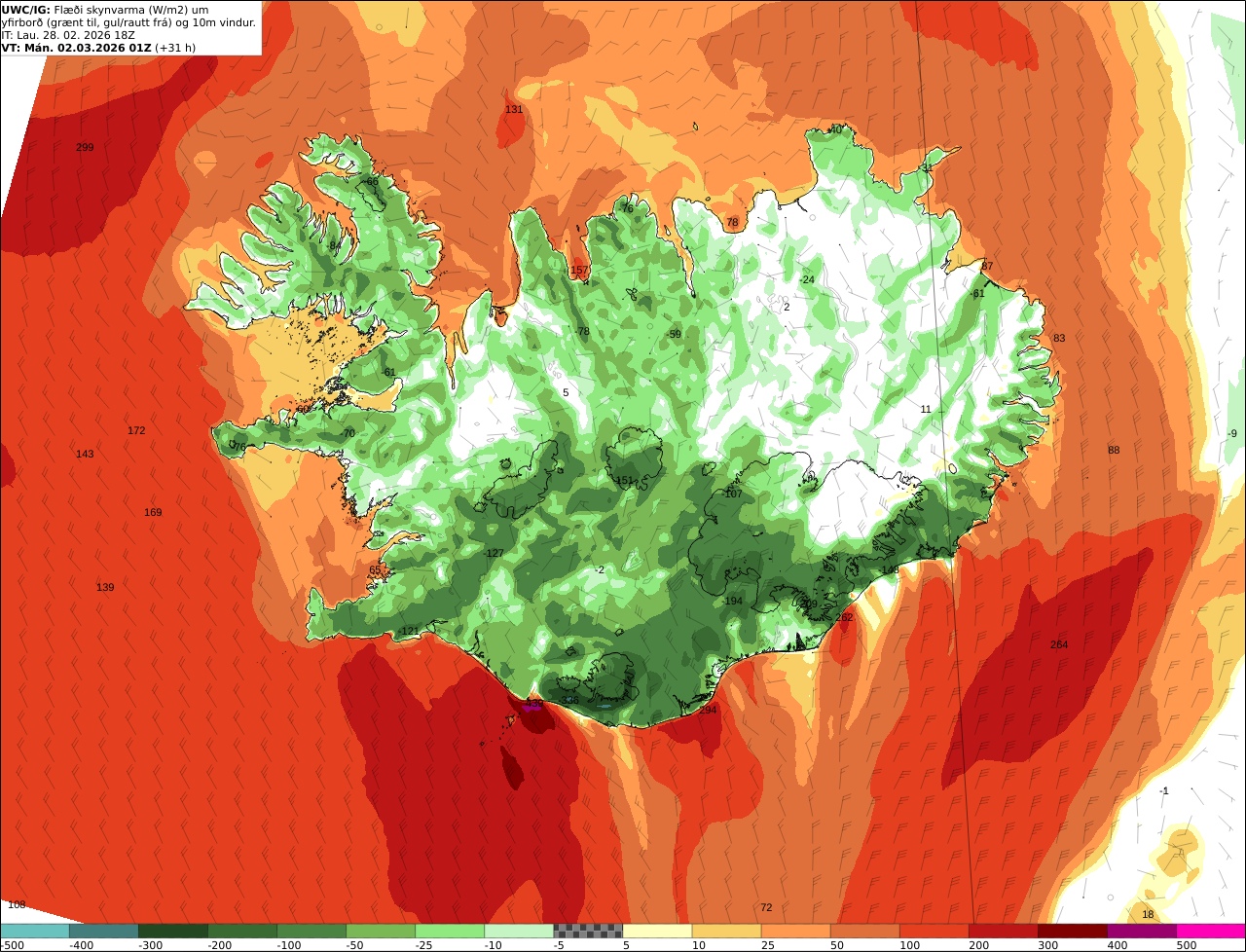Click the map value 262 off the southeast coast
The image size is (1246, 952).
coord(844,618)
